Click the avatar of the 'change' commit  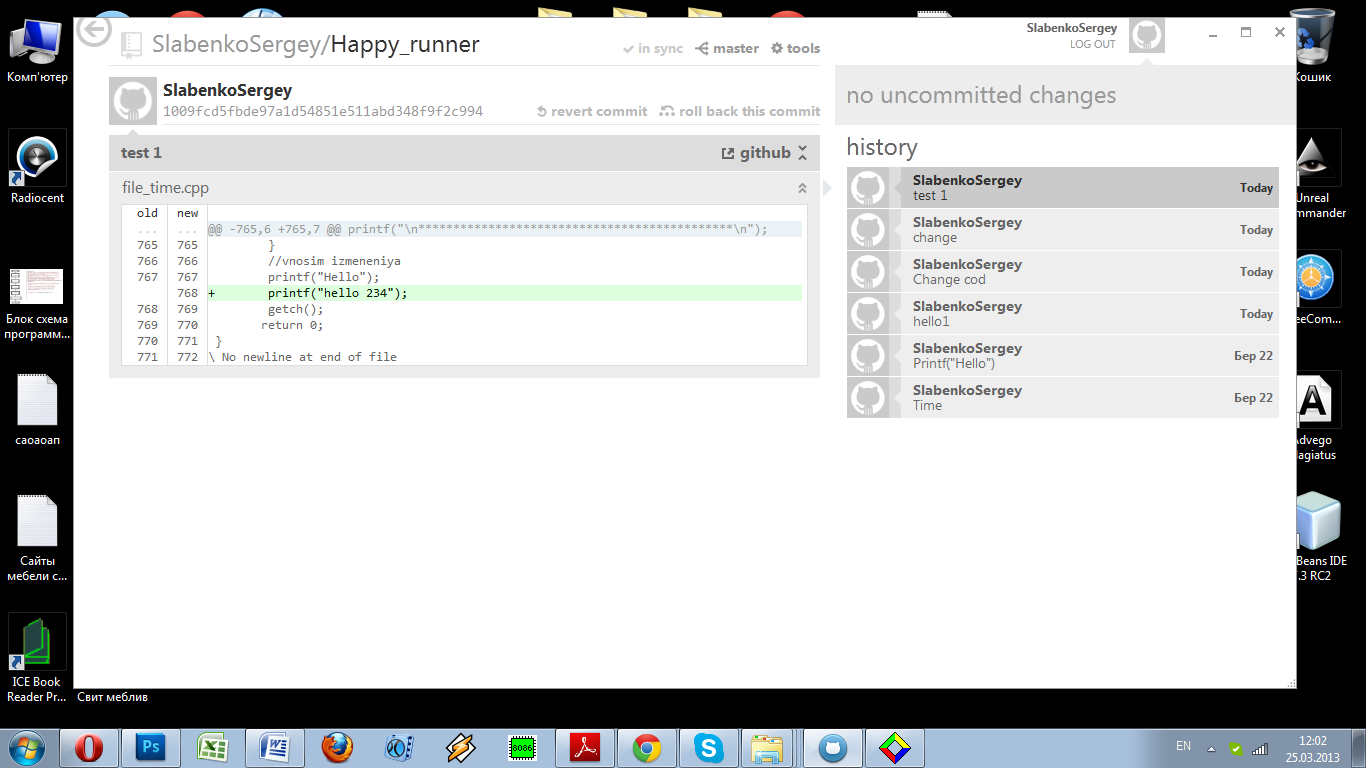point(867,230)
